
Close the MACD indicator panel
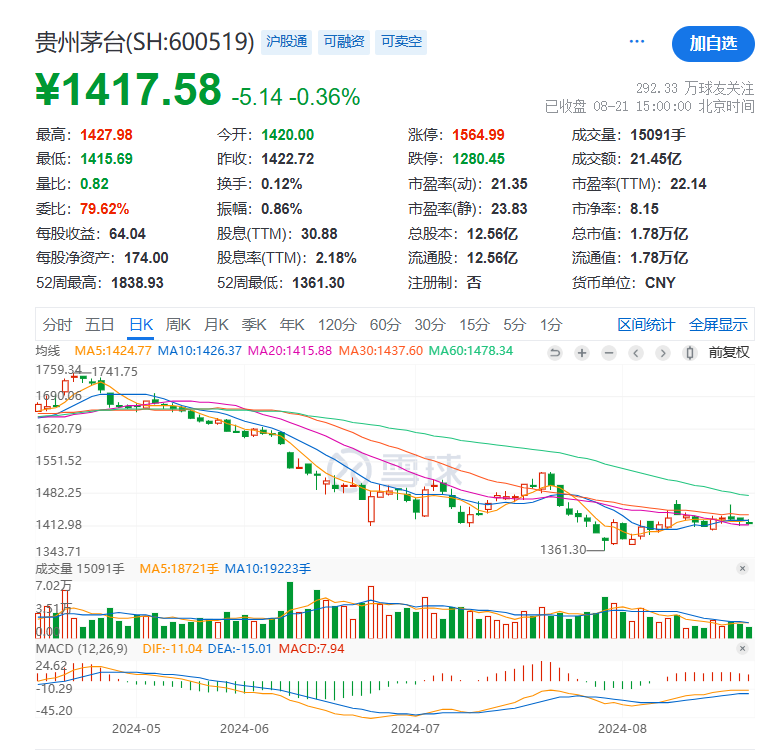743,648
